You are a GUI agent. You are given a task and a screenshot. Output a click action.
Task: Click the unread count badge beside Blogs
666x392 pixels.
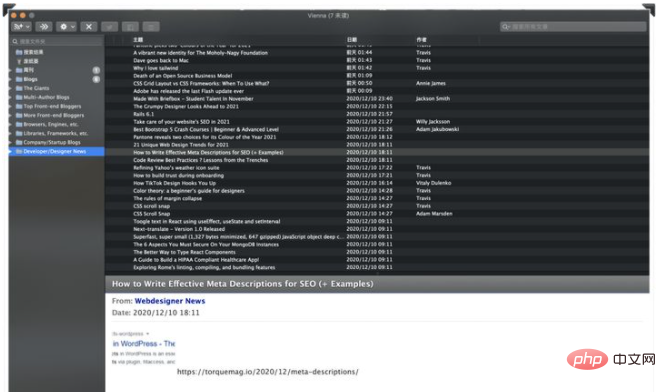point(96,79)
